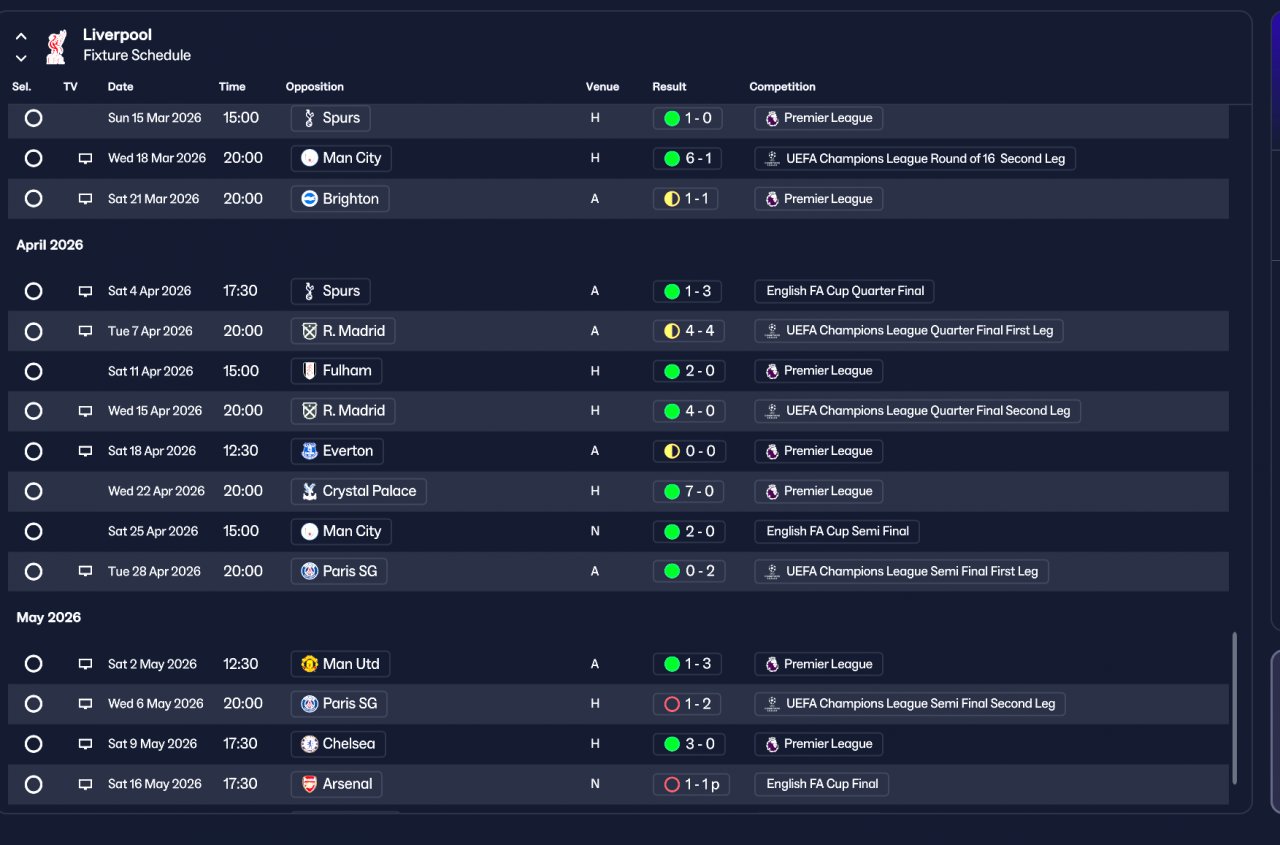Click TV icon on Spurs 4 Apr row
The width and height of the screenshot is (1280, 845).
pyautogui.click(x=85, y=291)
